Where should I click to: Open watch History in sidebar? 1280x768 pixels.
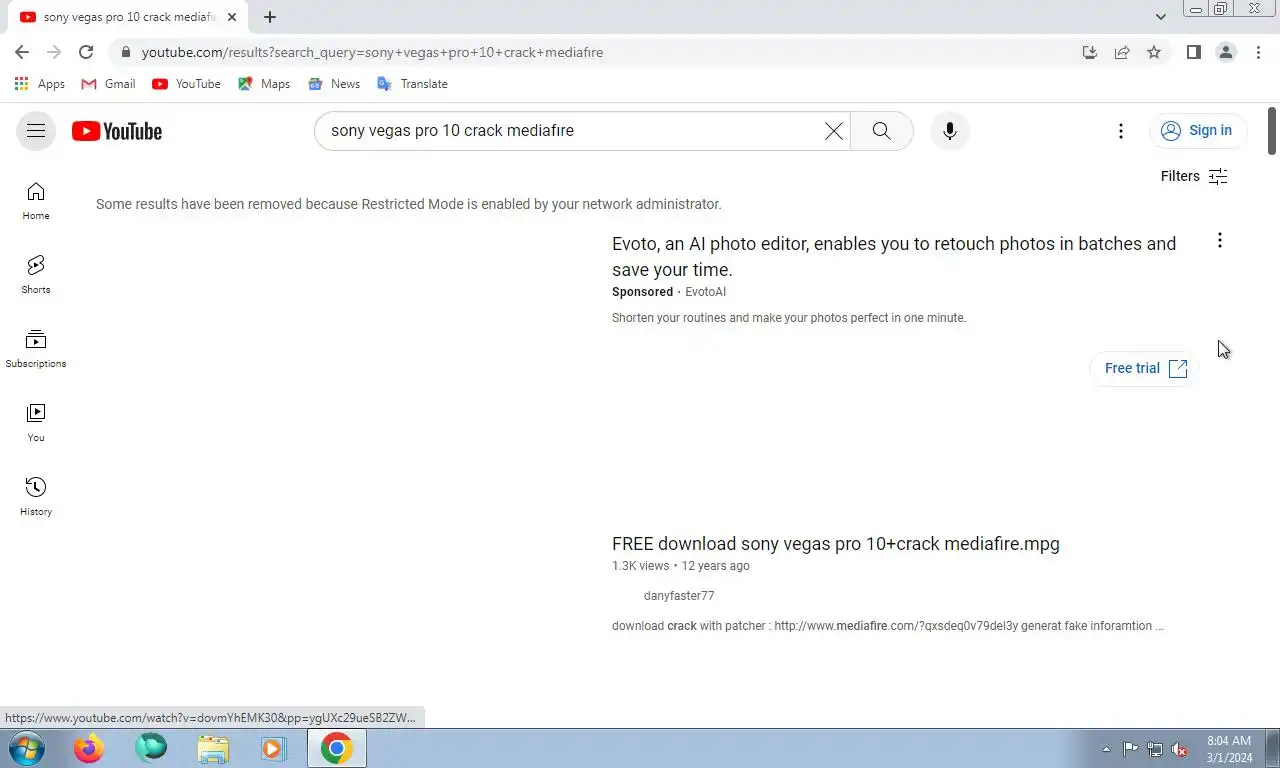pyautogui.click(x=36, y=497)
